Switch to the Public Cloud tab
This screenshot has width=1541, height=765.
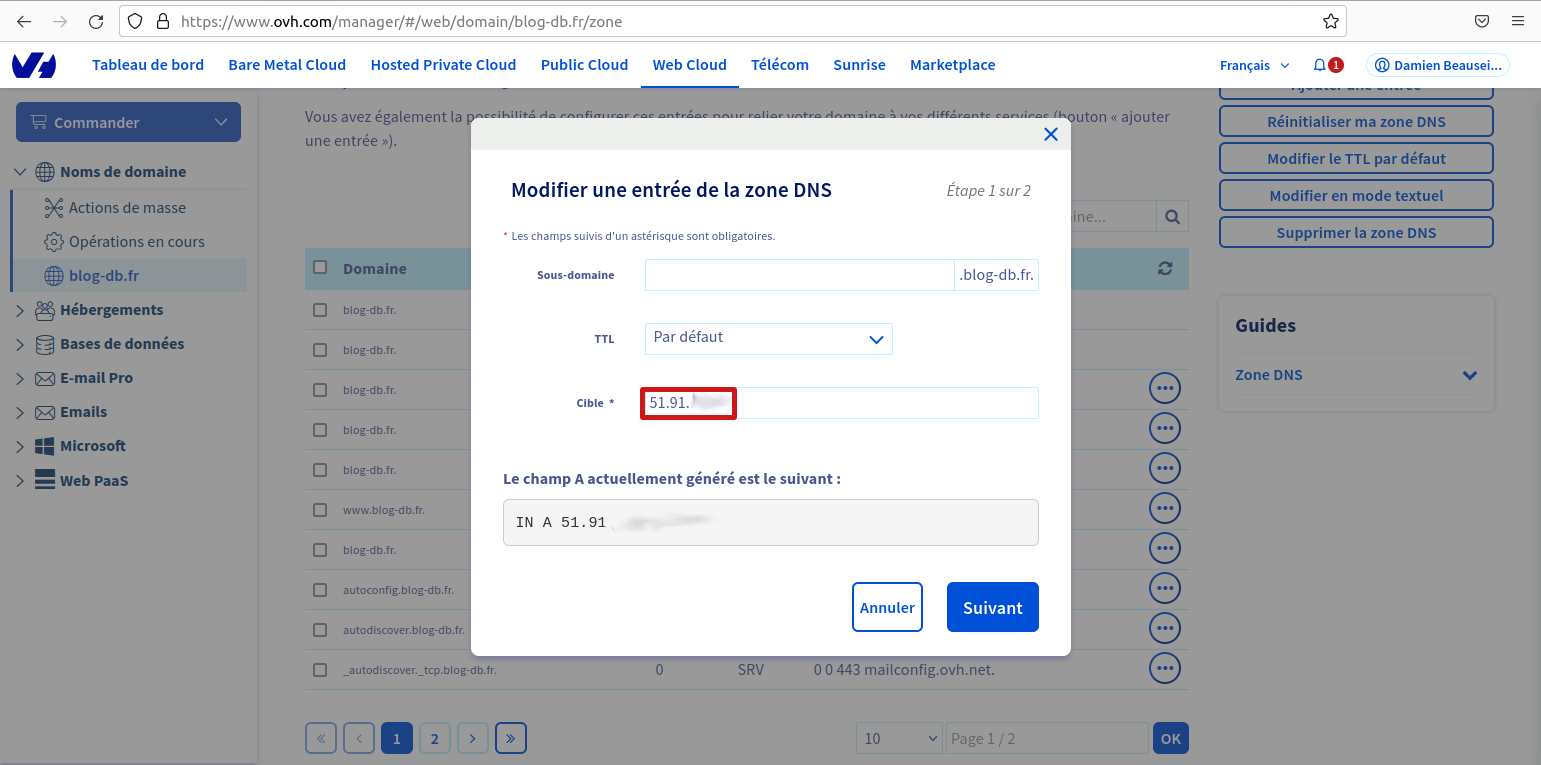coord(584,65)
